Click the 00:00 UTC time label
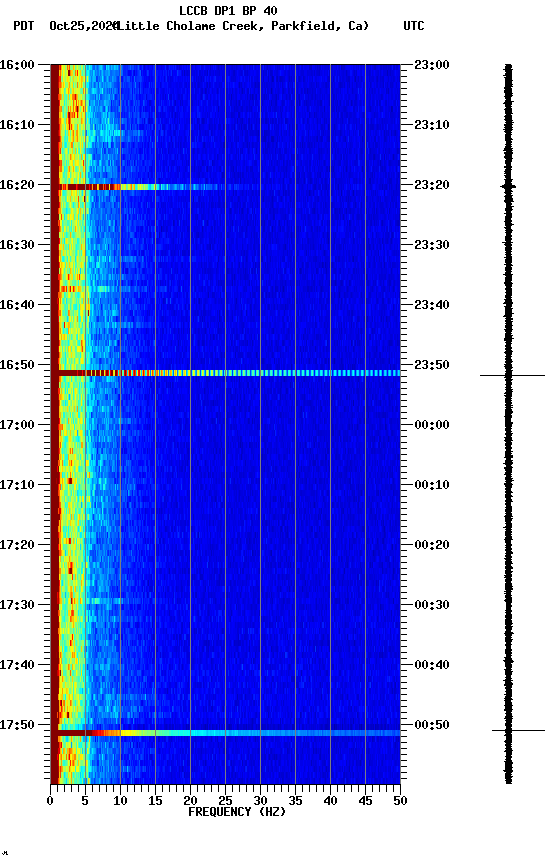This screenshot has width=552, height=864. pos(432,425)
